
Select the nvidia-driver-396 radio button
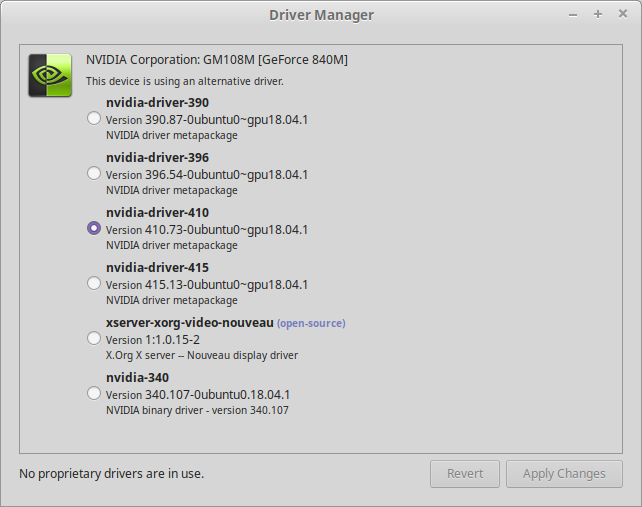94,173
